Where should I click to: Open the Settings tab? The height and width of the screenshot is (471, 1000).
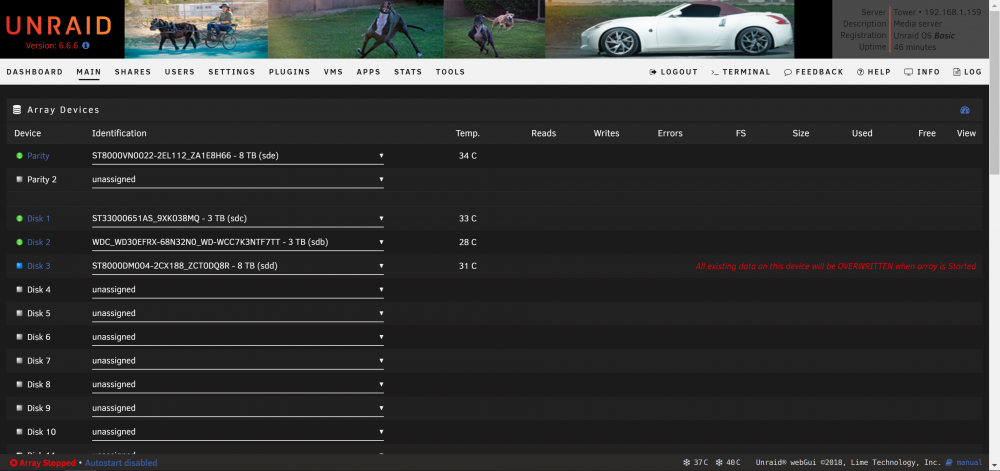pos(232,72)
